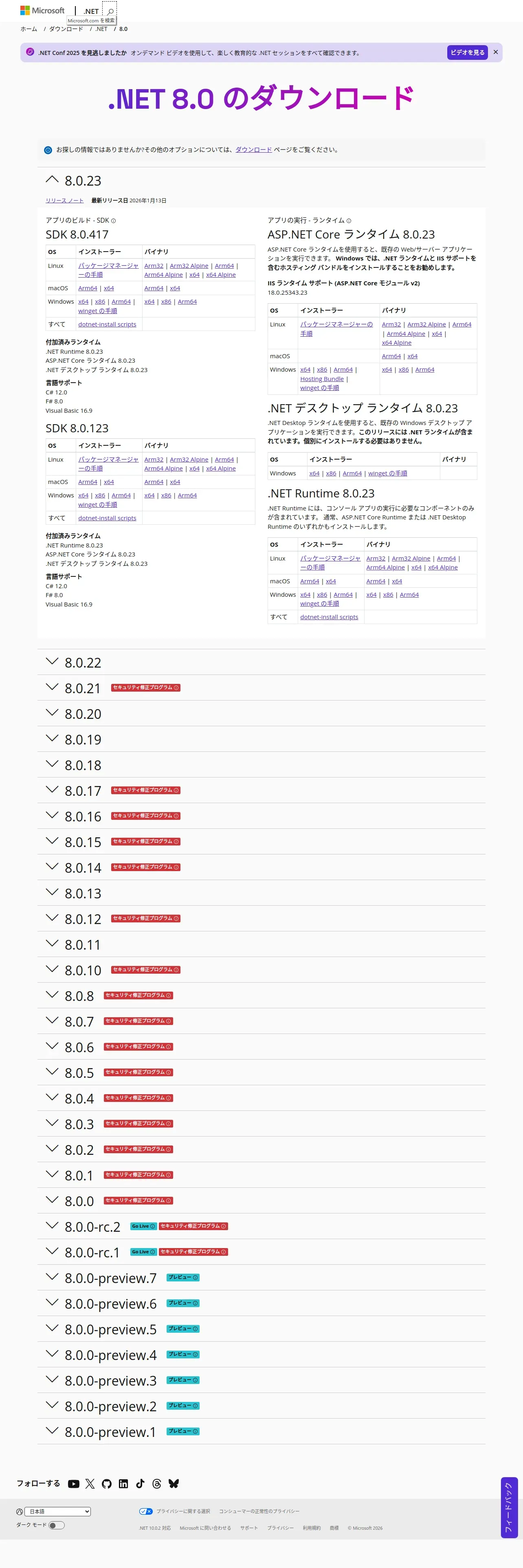Click the Microsoft logo

pyautogui.click(x=42, y=10)
